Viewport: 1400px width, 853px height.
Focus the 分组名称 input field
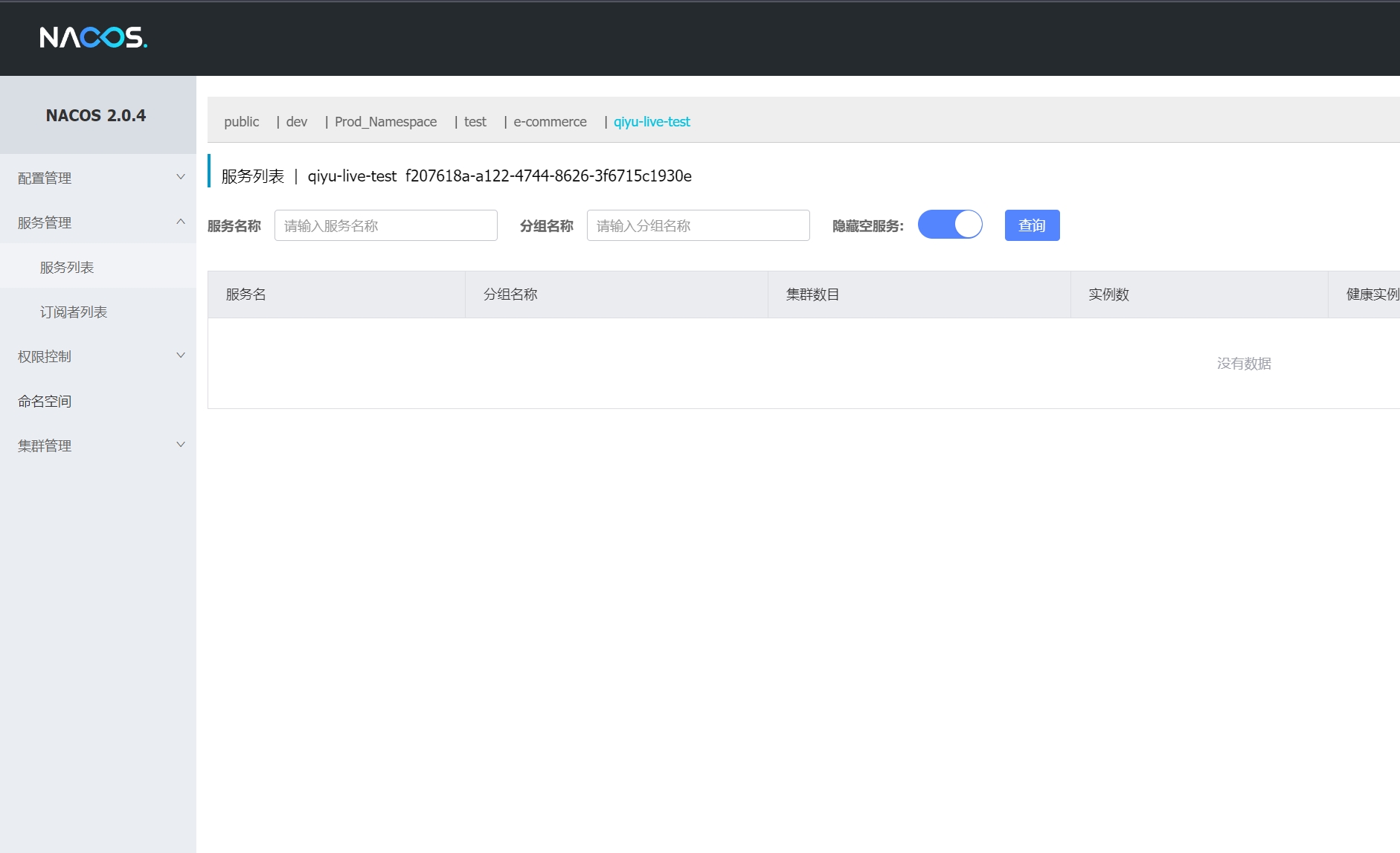click(699, 225)
